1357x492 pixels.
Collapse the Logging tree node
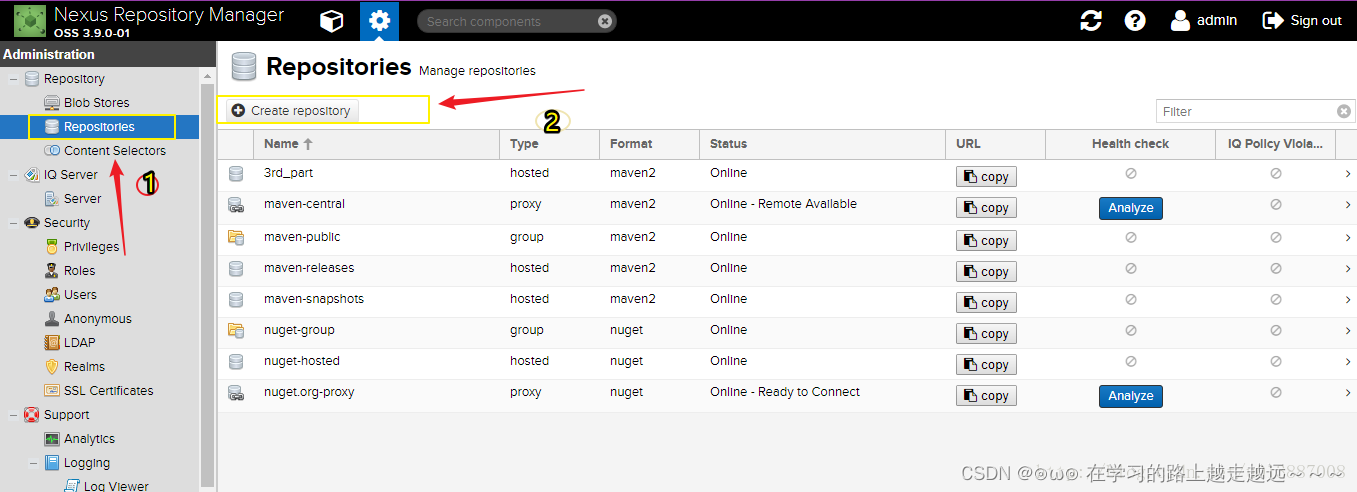tap(33, 463)
